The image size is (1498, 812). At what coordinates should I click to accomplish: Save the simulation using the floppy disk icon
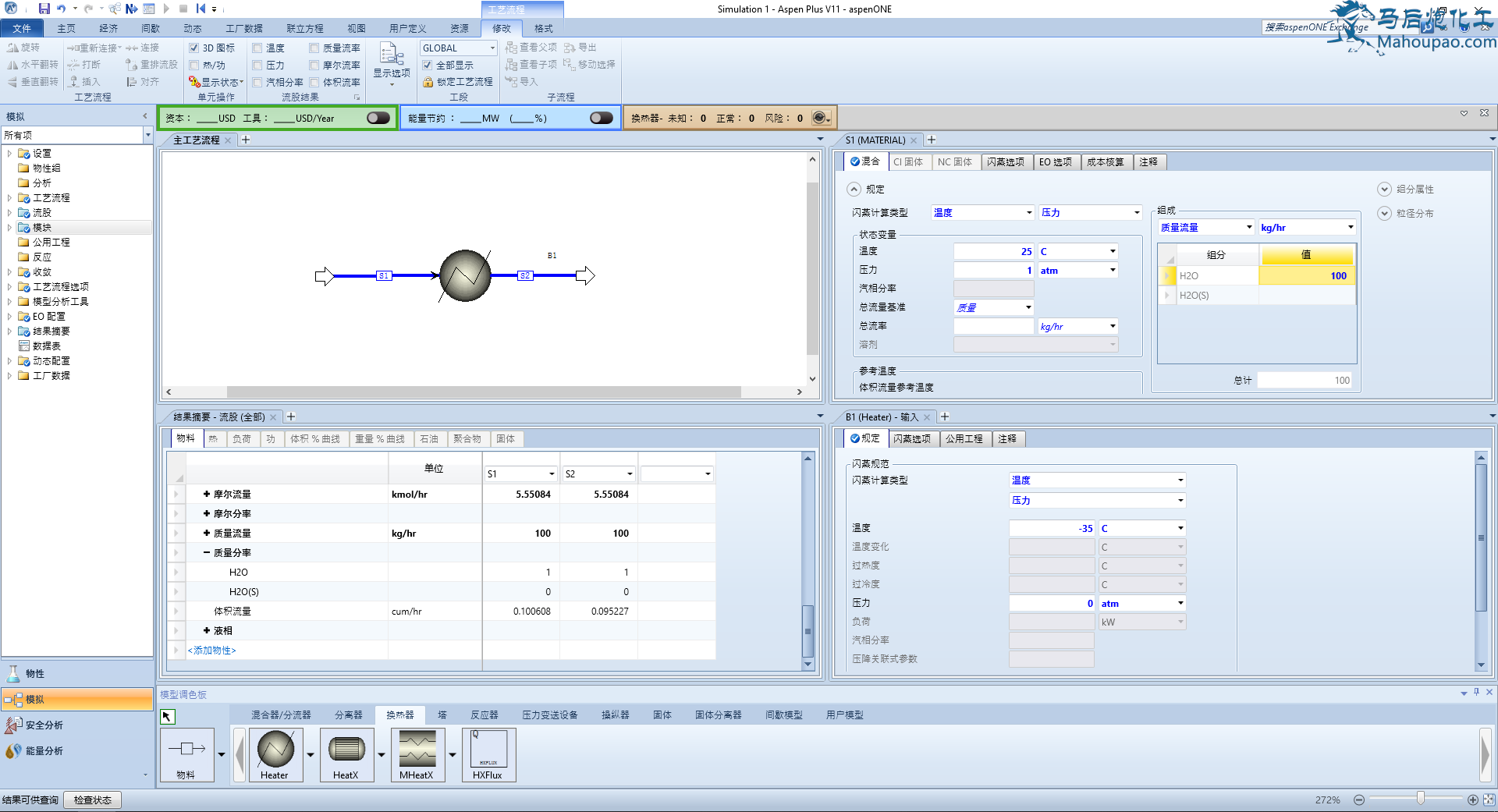[44, 9]
